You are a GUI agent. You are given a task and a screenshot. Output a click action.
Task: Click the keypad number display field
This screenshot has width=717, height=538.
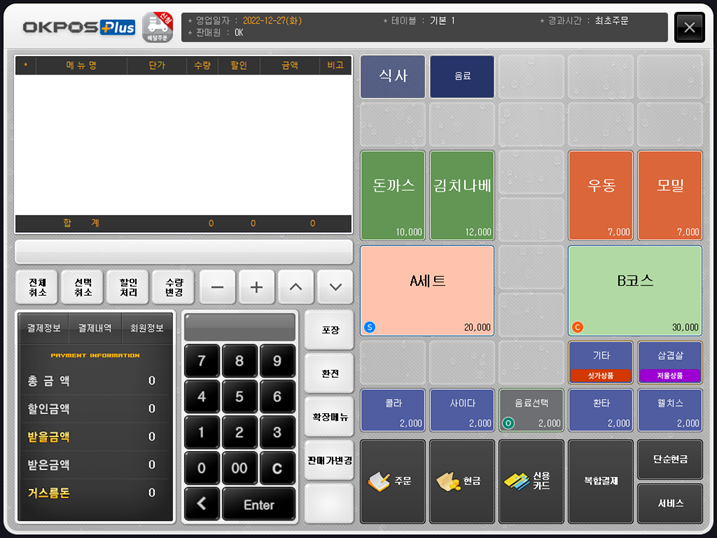[x=240, y=327]
